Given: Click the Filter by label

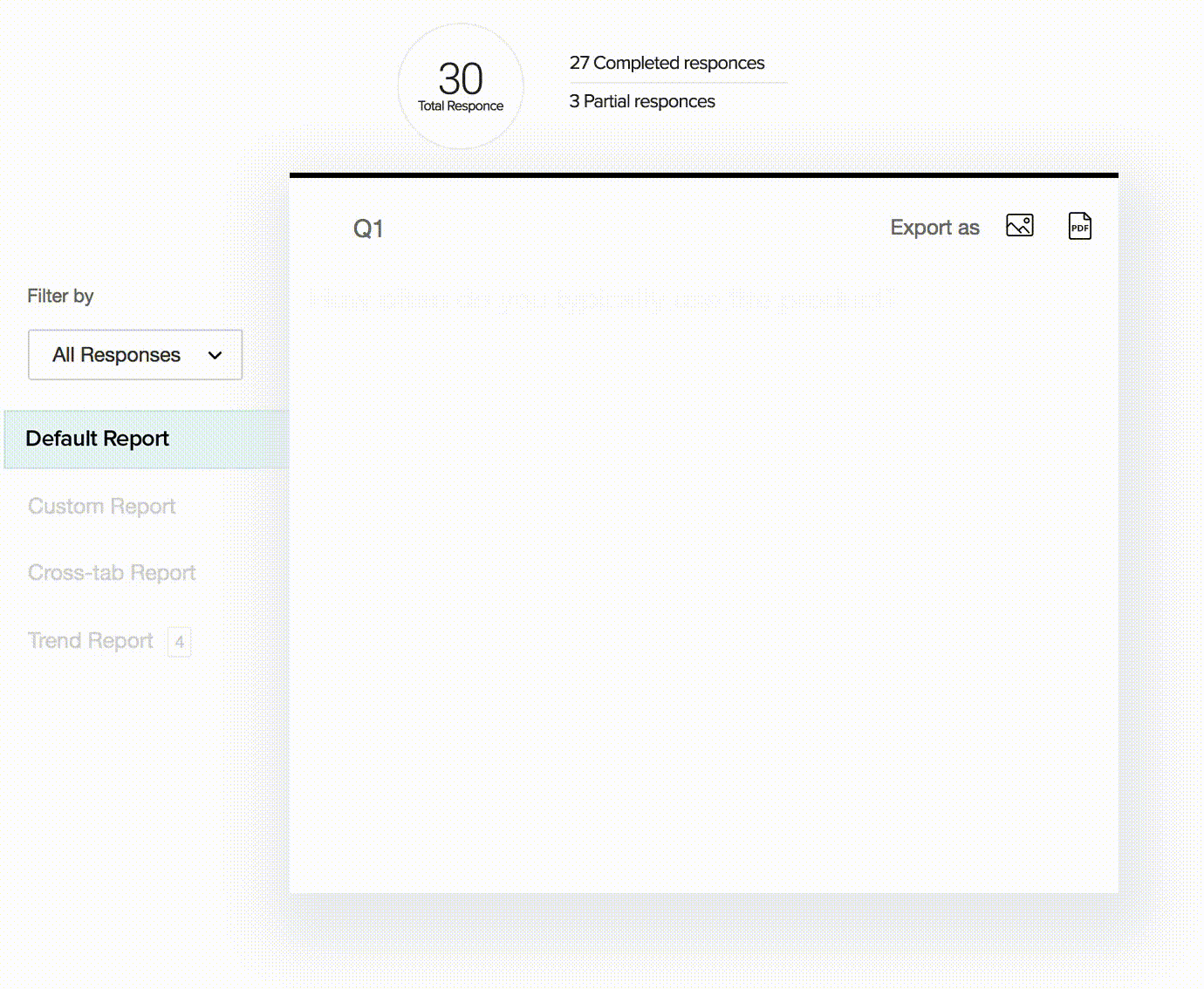Looking at the screenshot, I should click(x=60, y=296).
